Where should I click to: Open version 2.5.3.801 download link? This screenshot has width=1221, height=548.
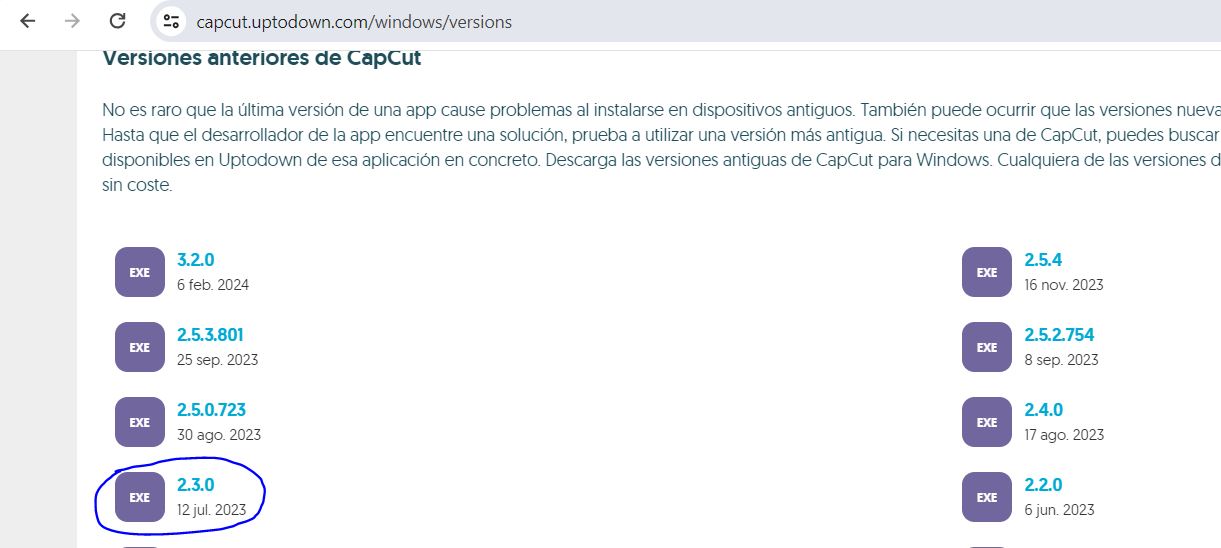point(210,335)
